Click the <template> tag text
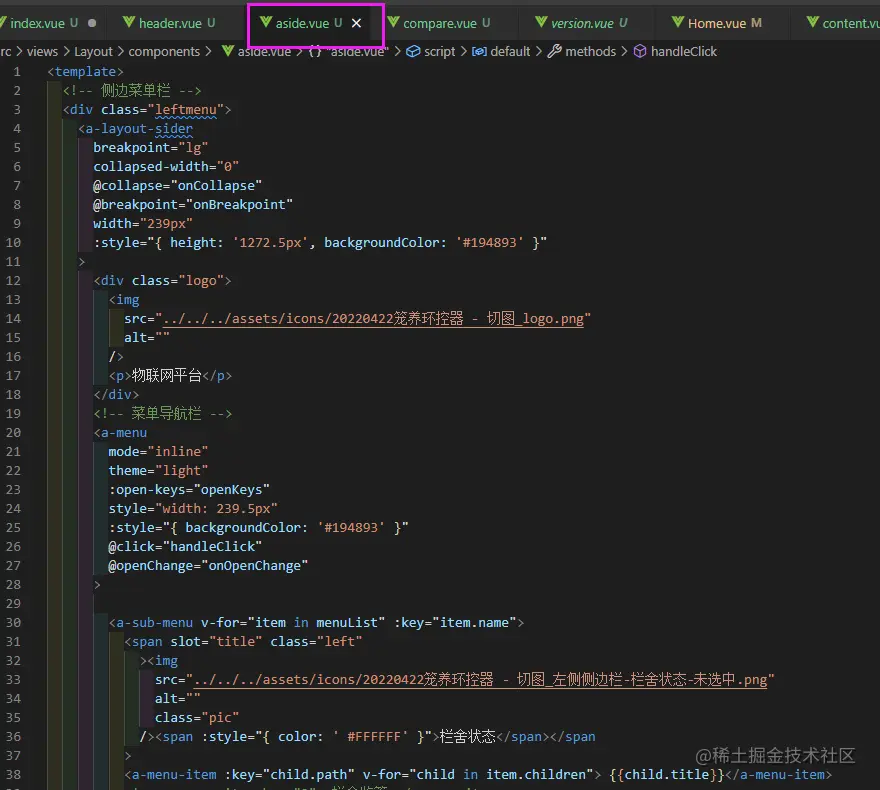This screenshot has width=880, height=790. pyautogui.click(x=85, y=72)
